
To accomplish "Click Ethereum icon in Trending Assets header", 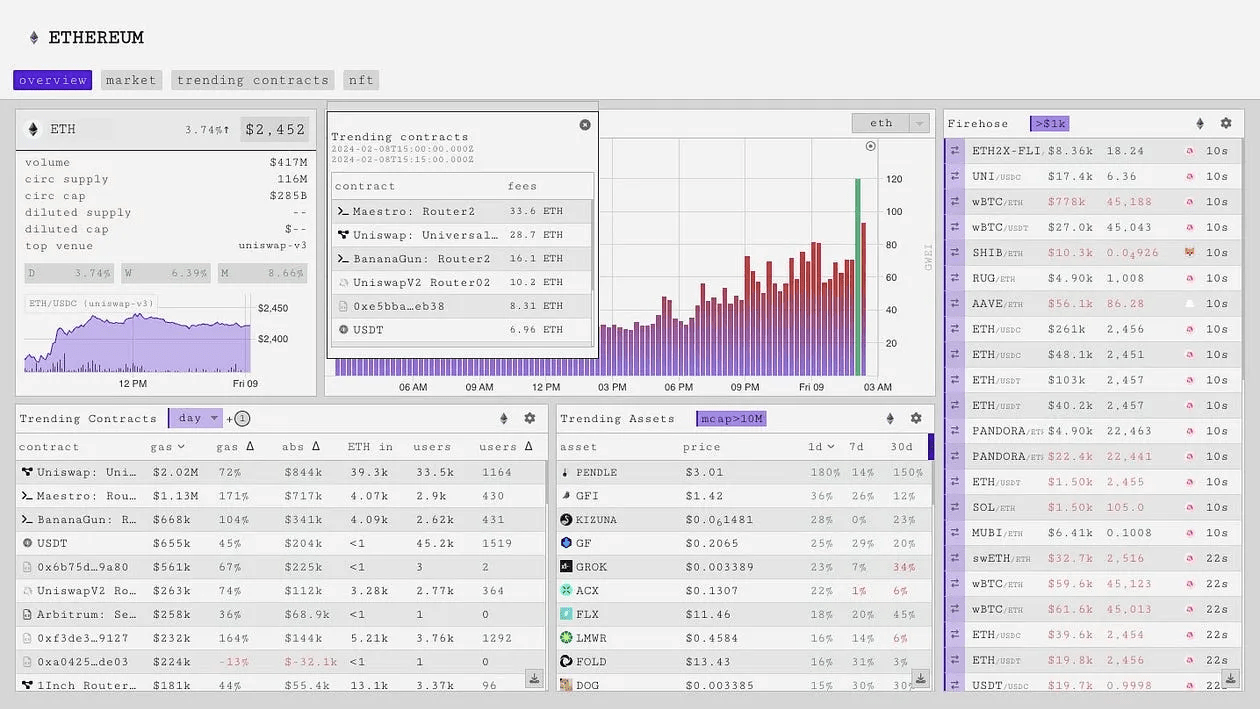I will click(x=890, y=418).
